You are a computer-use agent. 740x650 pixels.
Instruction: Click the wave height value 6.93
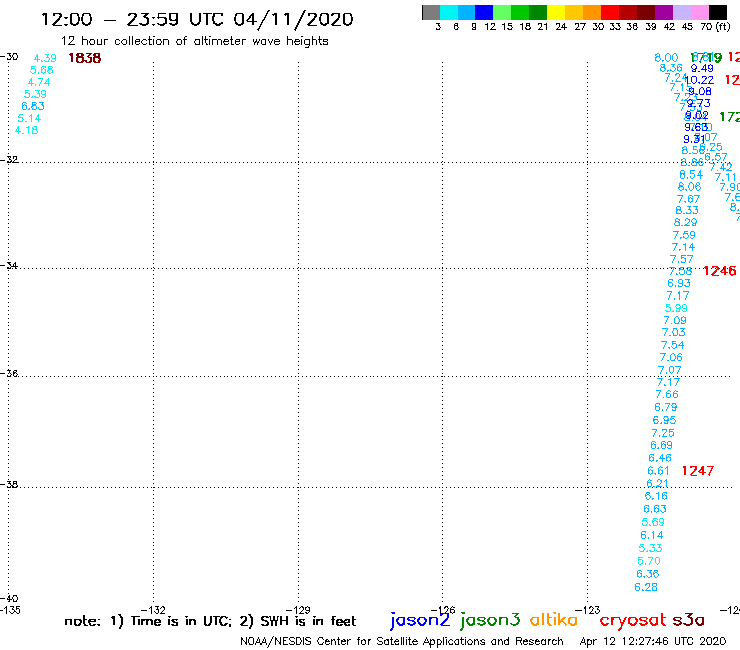pos(679,283)
